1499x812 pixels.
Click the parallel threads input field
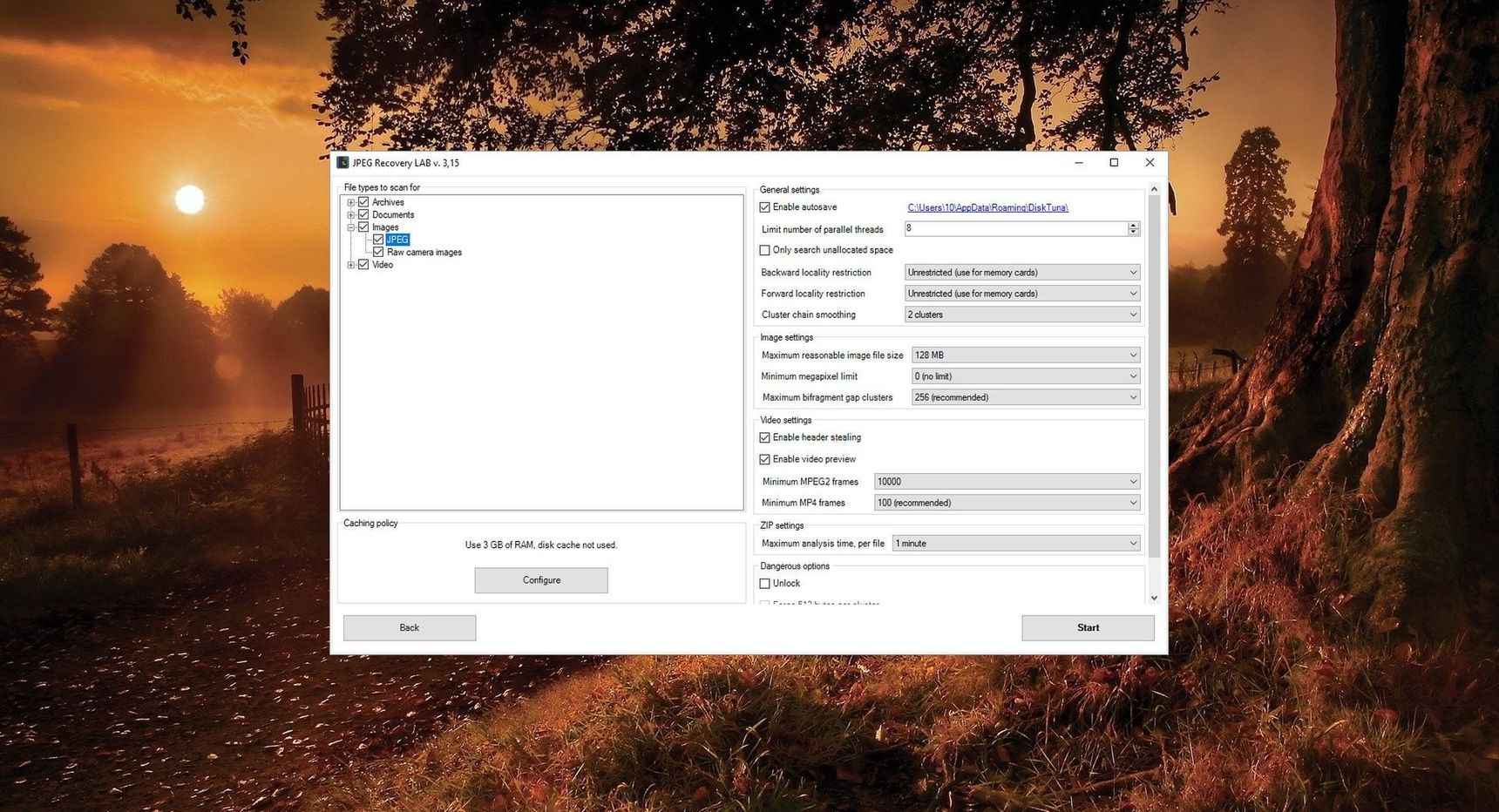pos(1015,228)
